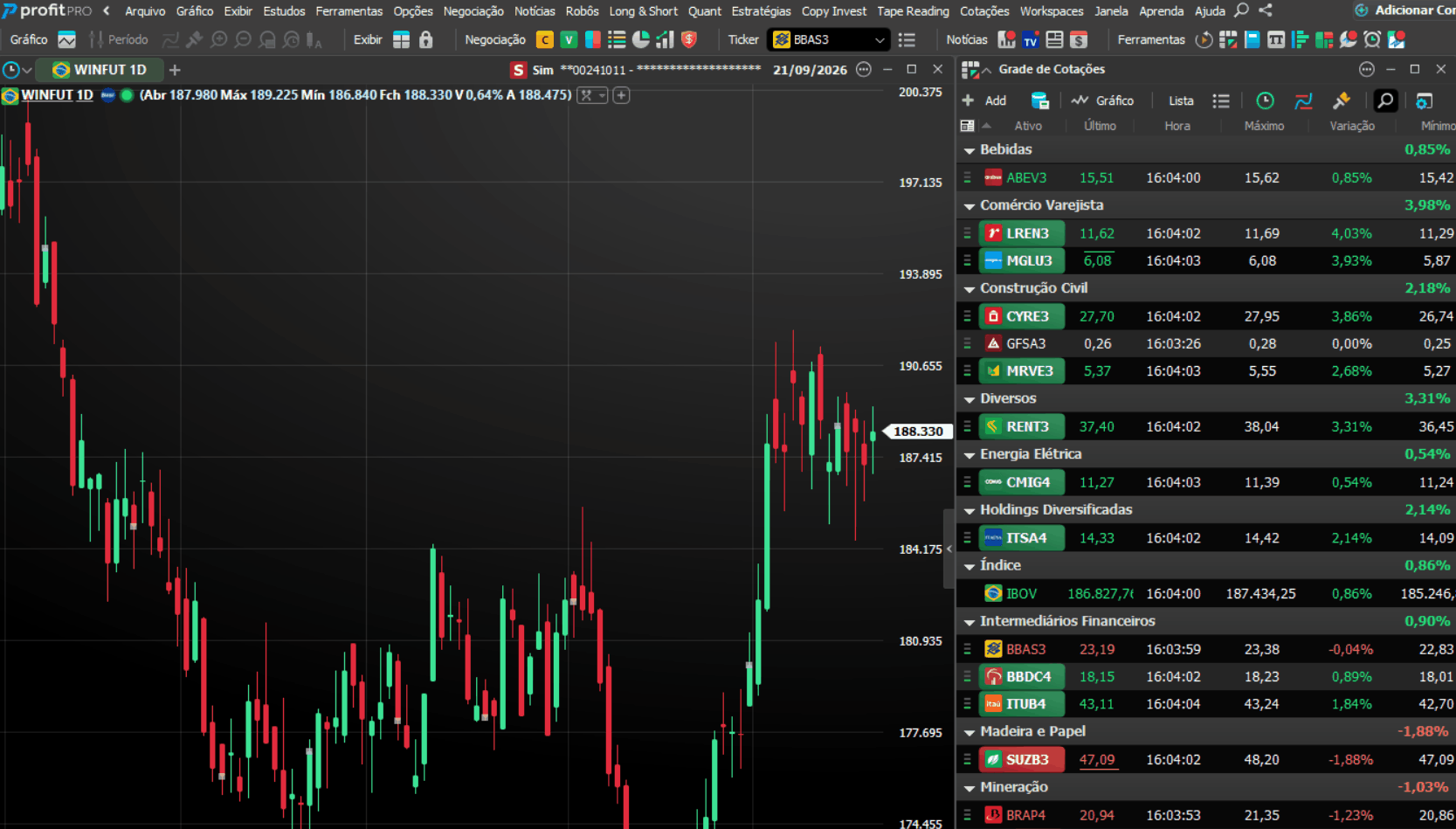Open the chart window options ellipsis button
The width and height of the screenshot is (1456, 829).
(x=864, y=70)
